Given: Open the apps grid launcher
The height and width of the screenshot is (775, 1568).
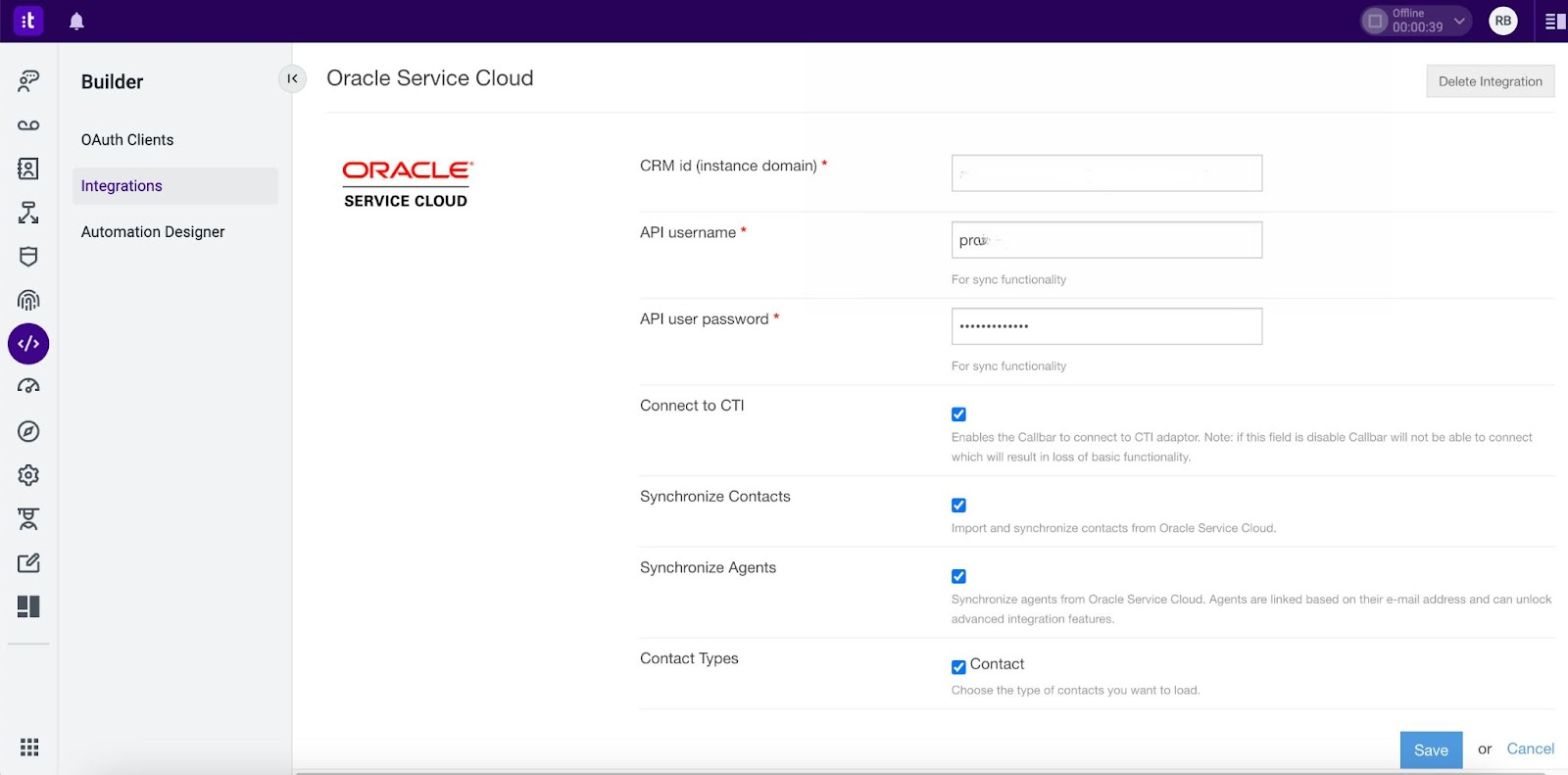Looking at the screenshot, I should point(29,748).
